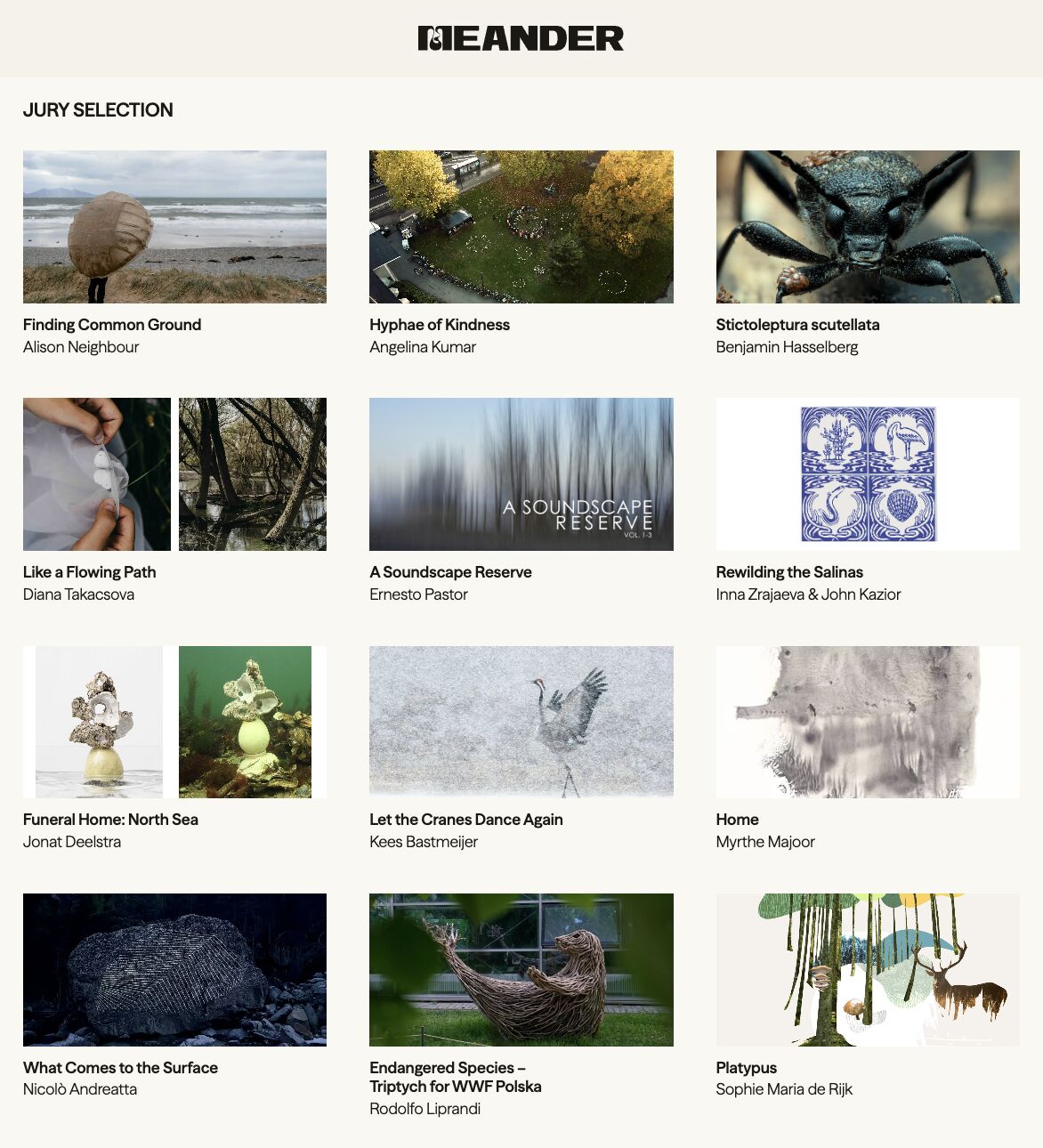
Task: Click the Let the Cranes Dance Again title
Action: tap(466, 820)
